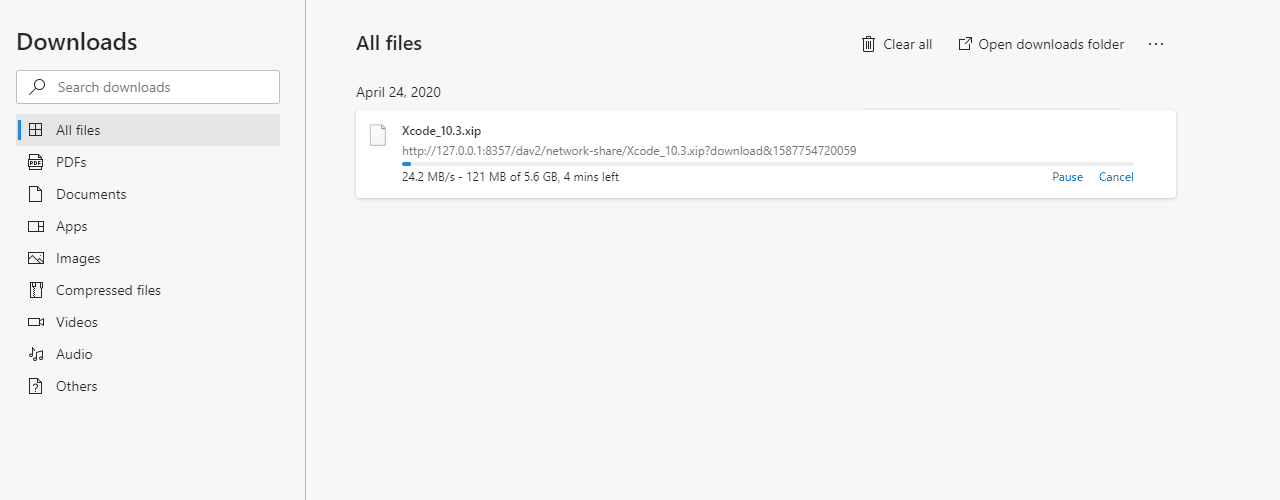Open the more options ellipsis menu
The width and height of the screenshot is (1280, 500).
(x=1156, y=44)
